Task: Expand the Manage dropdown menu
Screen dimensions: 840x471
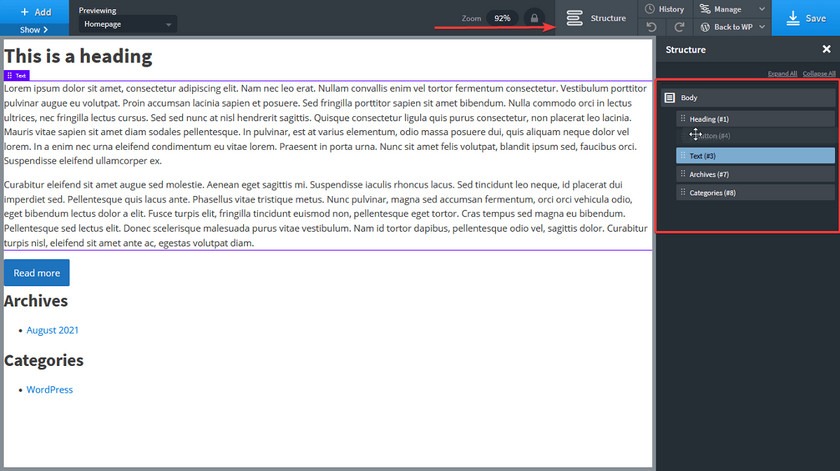Action: pos(762,9)
